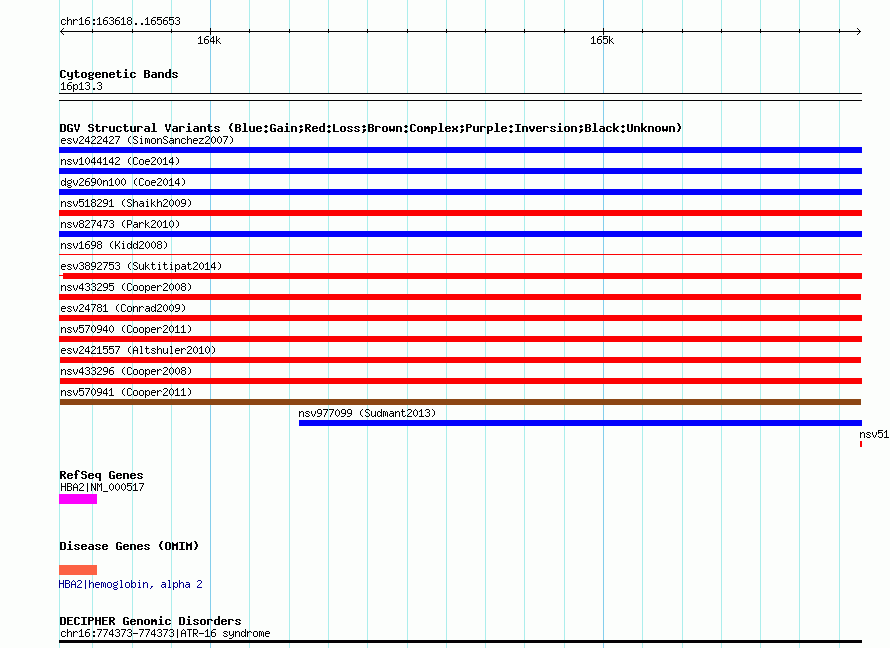
Task: Click the orange OMIM disease gene block
Action: tap(78, 570)
